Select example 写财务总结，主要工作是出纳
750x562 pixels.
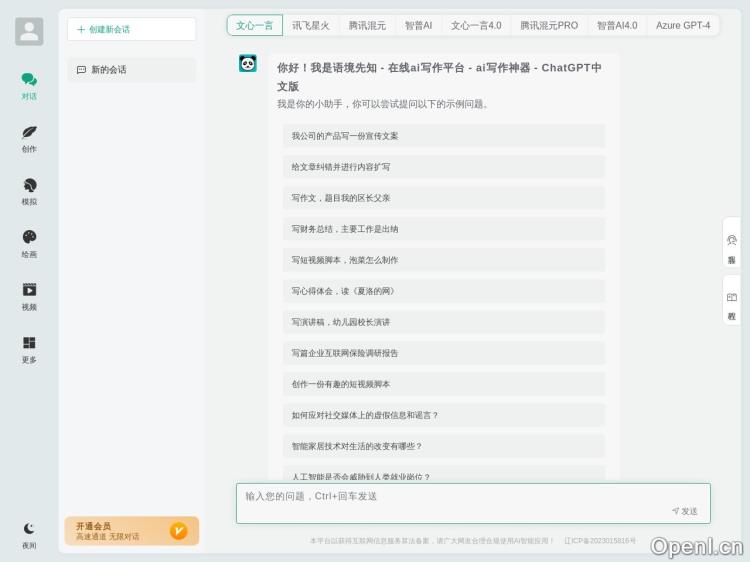click(444, 229)
